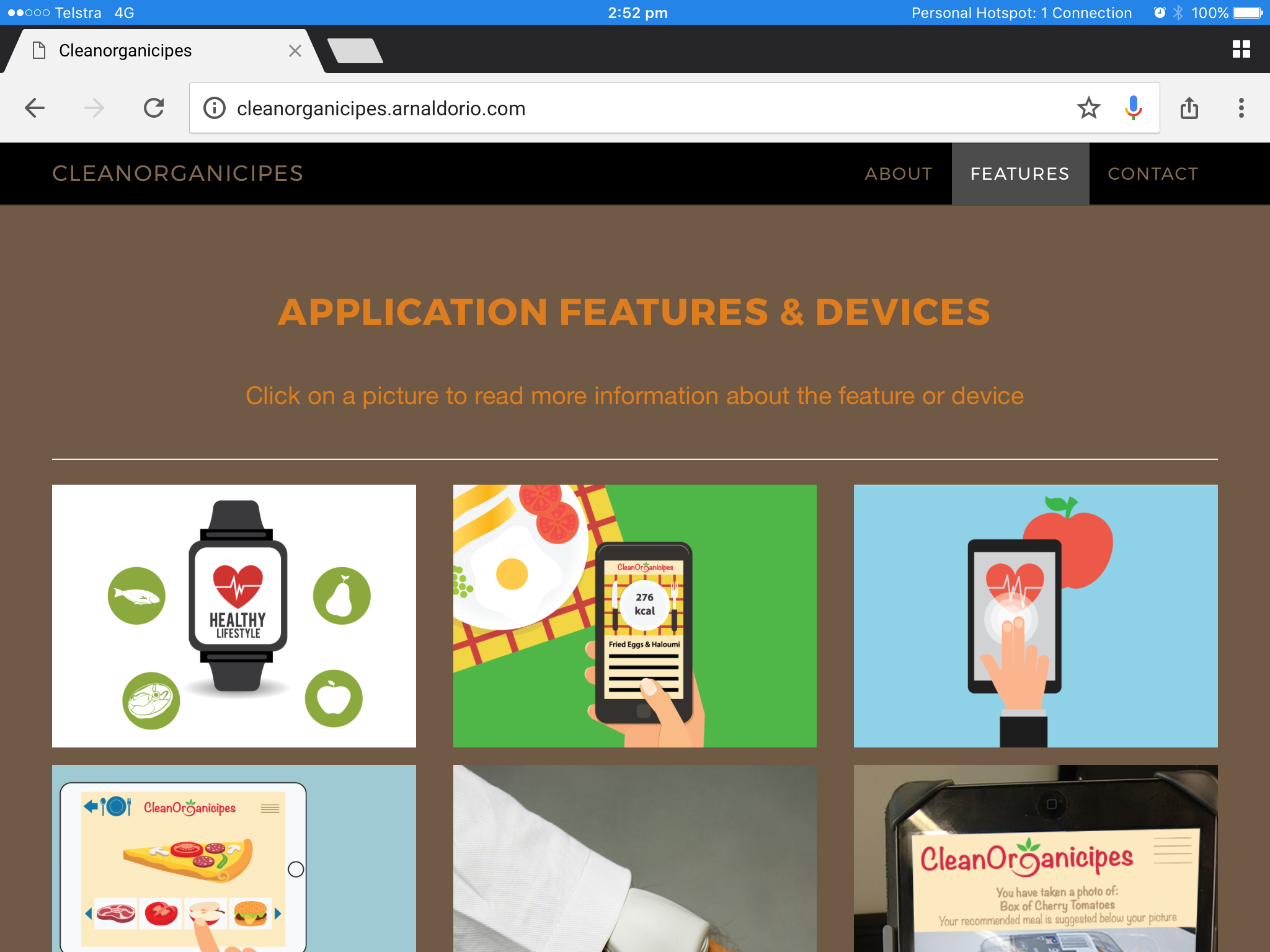The image size is (1270, 952).
Task: Close the Cleanorganicipes tab
Action: (295, 51)
